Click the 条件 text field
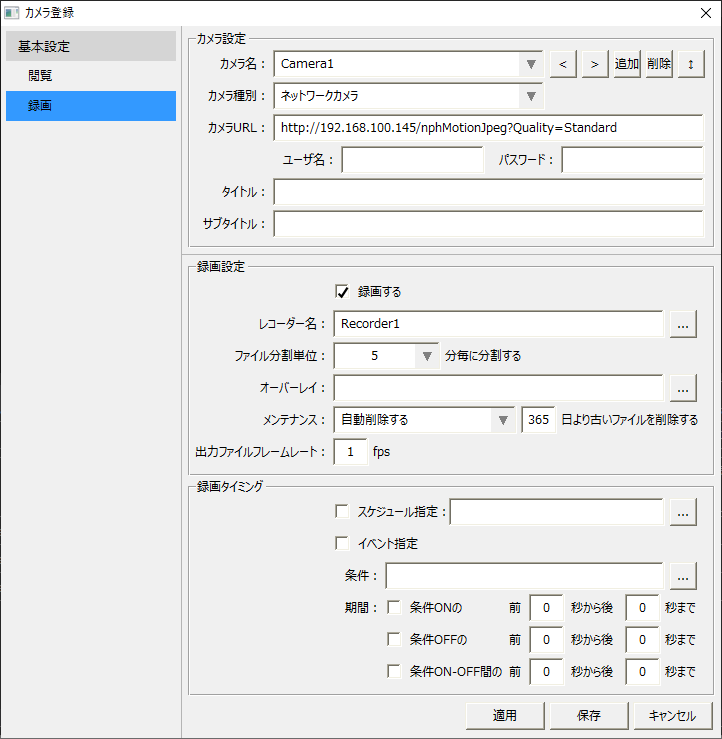This screenshot has height=739, width=722. pyautogui.click(x=524, y=575)
